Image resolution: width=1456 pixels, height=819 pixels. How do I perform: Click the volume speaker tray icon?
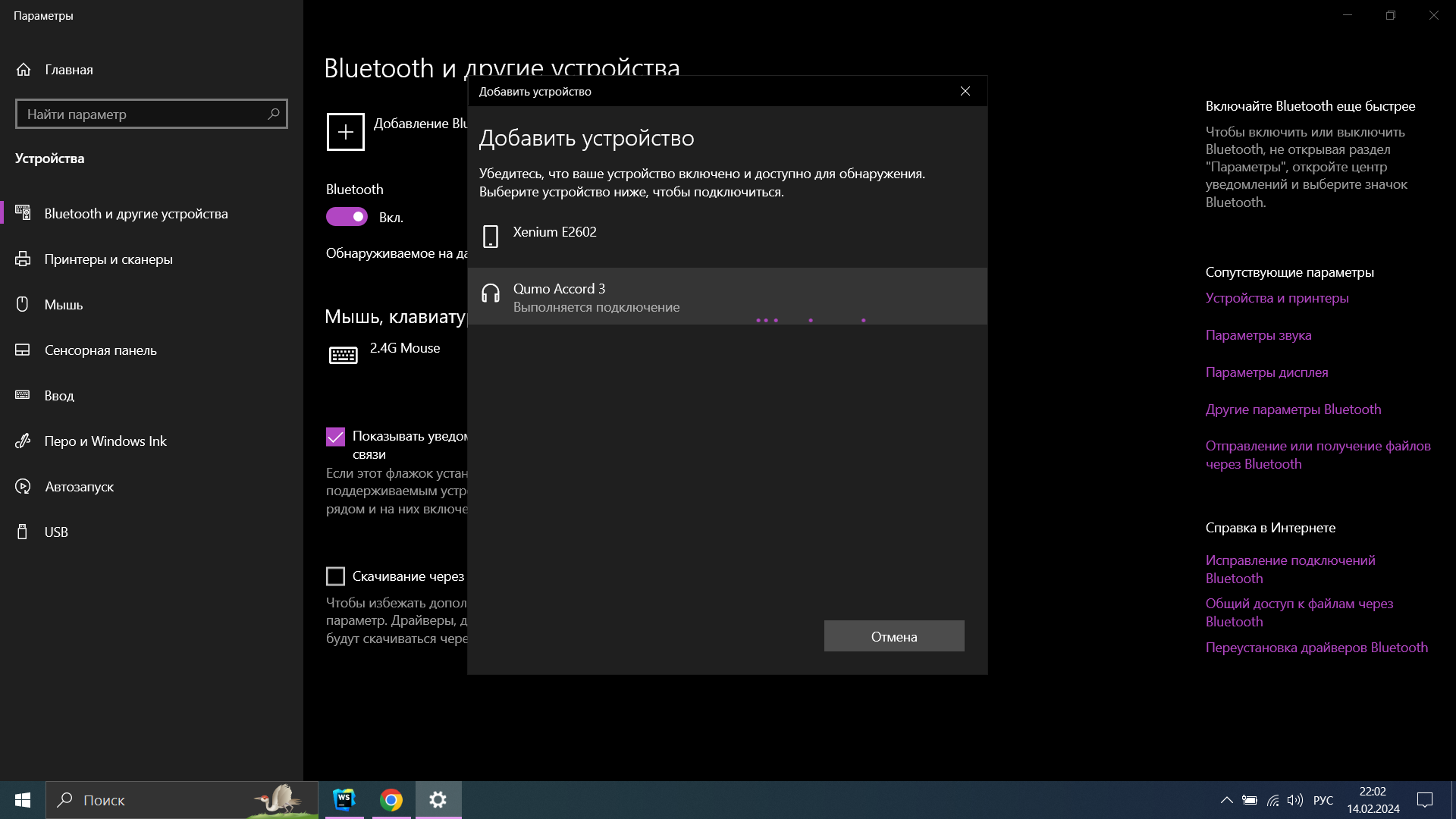1295,800
